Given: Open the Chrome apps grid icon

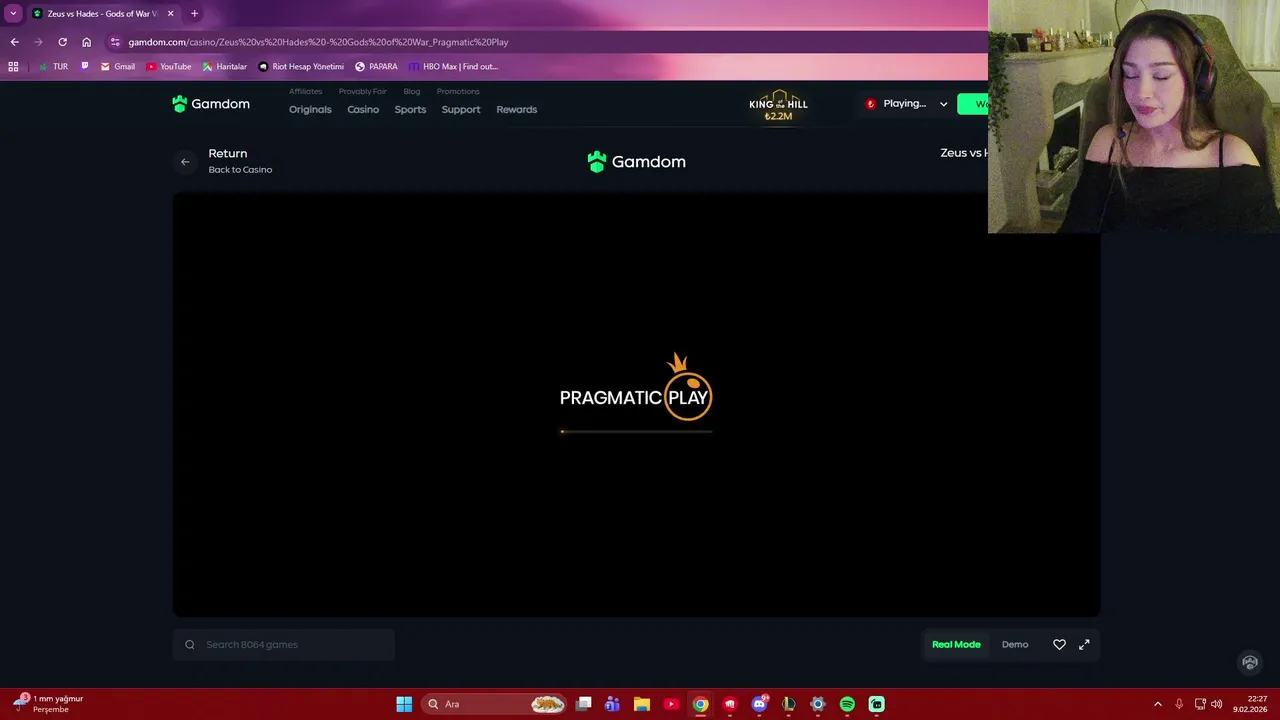Looking at the screenshot, I should tap(13, 67).
